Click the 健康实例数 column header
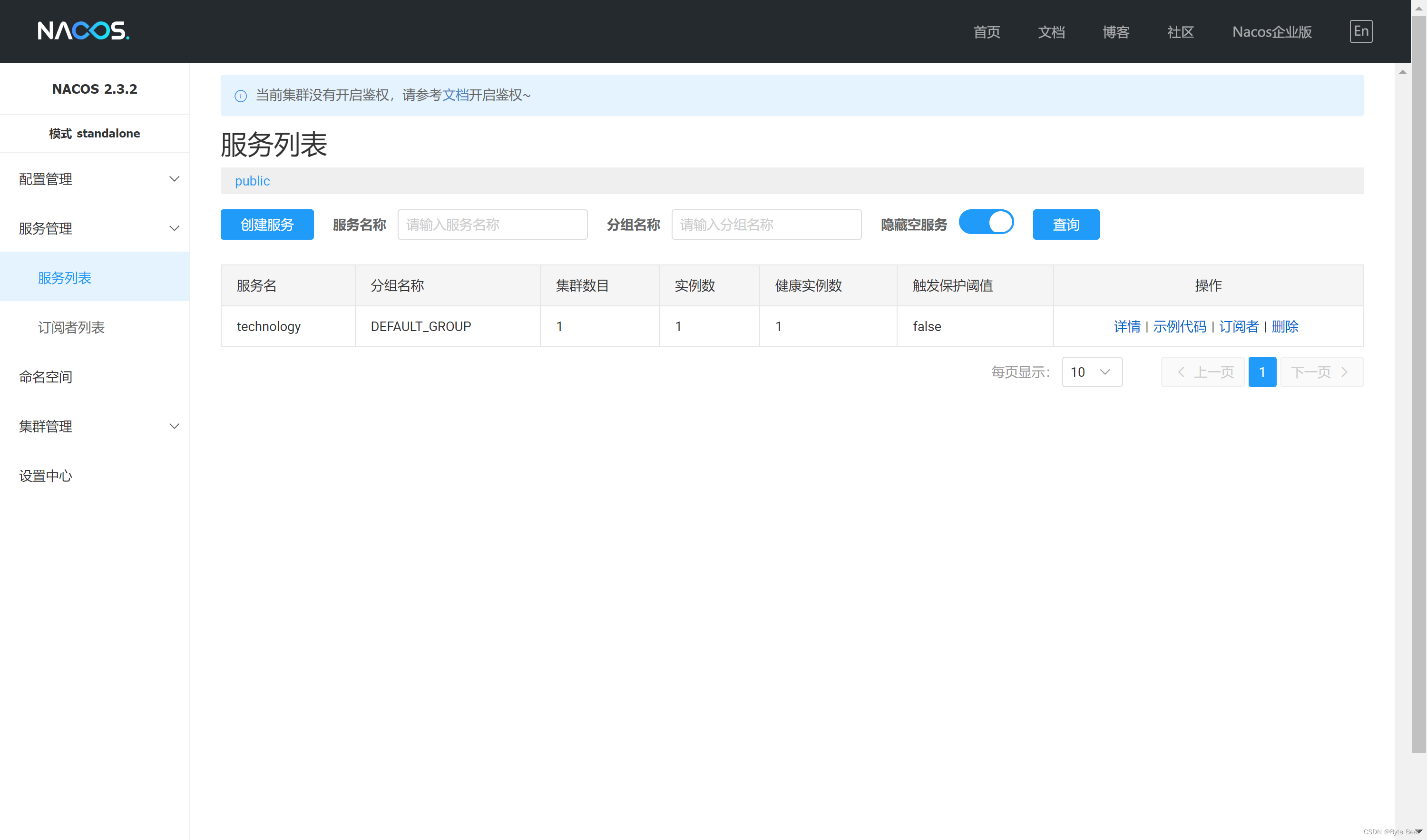The image size is (1427, 840). click(x=828, y=285)
